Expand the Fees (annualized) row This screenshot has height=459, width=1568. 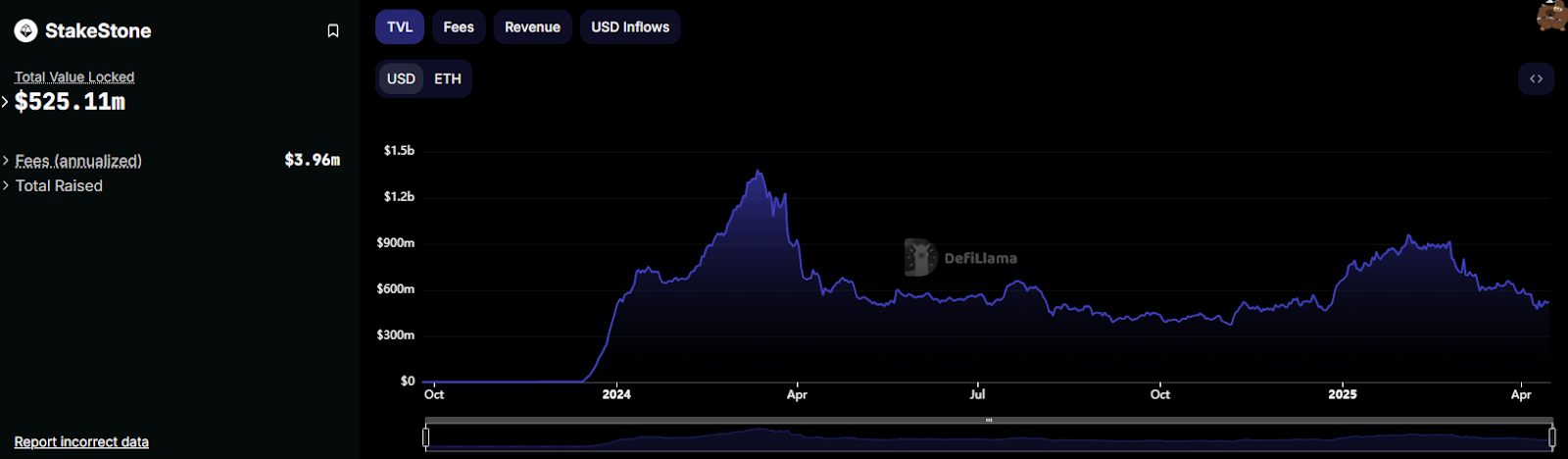(x=6, y=160)
